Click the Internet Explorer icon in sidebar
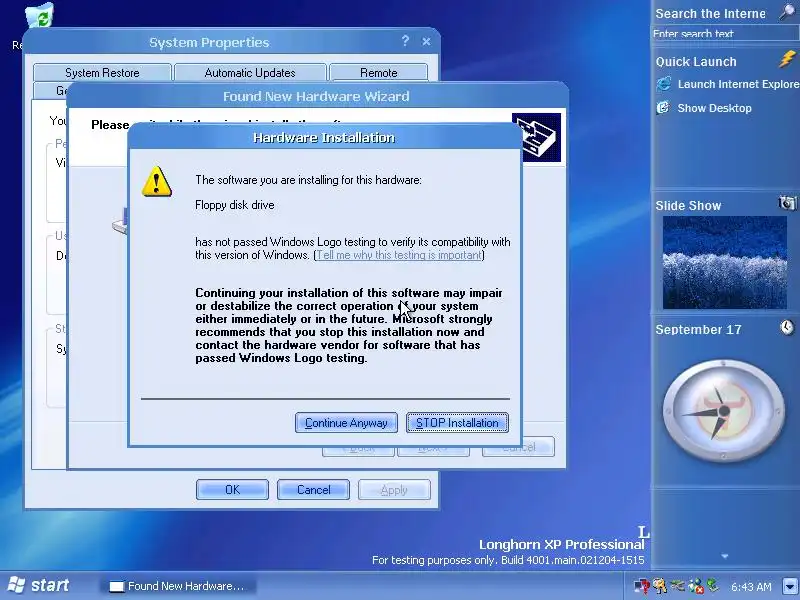This screenshot has height=600, width=800. click(664, 83)
